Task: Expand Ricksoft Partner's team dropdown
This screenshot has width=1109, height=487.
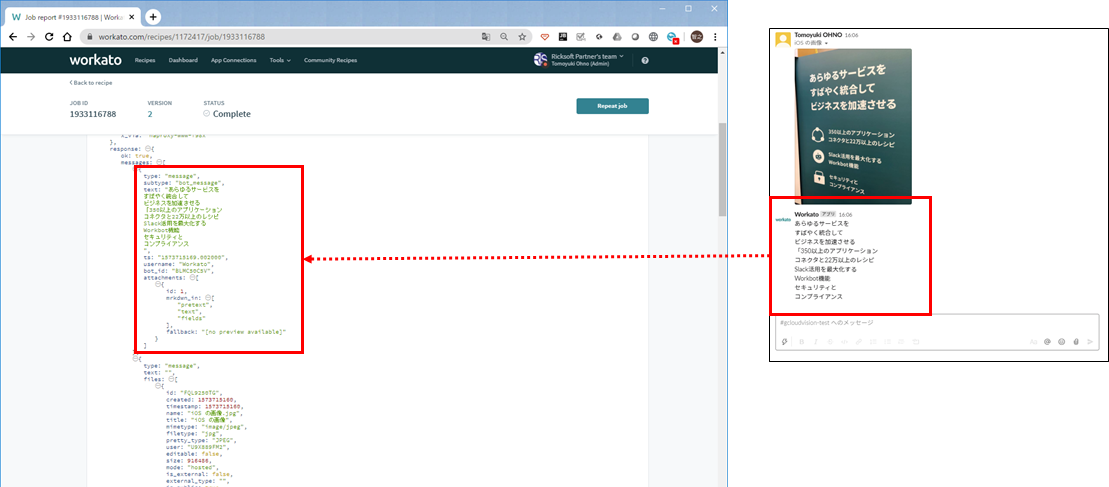Action: (x=587, y=57)
